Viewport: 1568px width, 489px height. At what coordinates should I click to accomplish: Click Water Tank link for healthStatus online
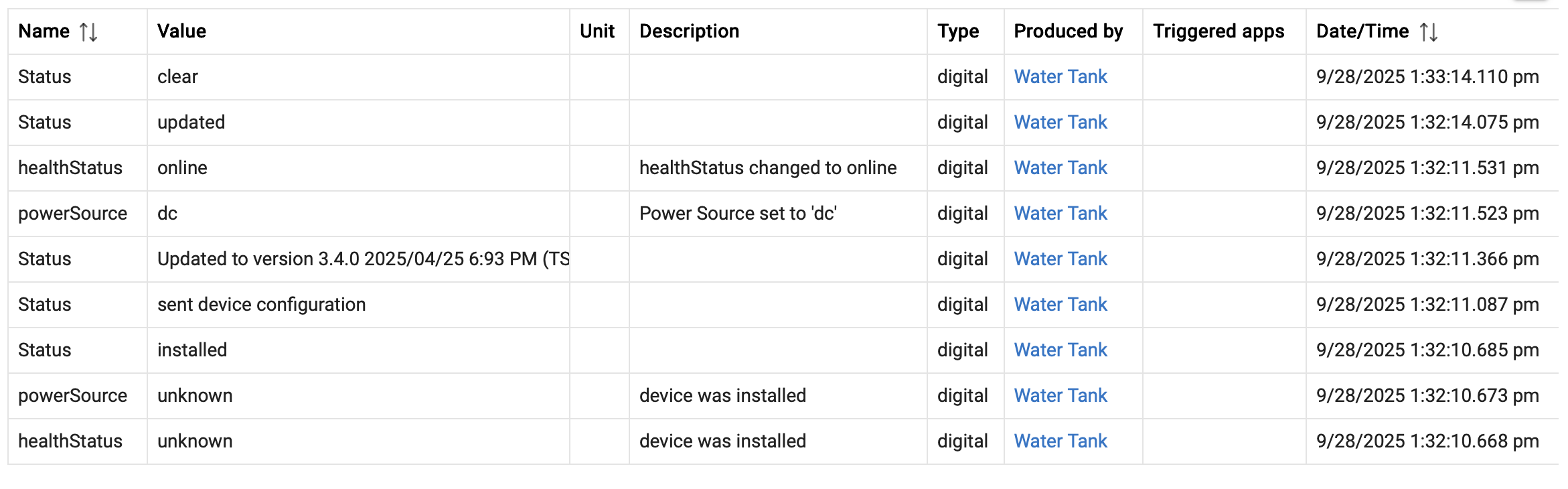point(1060,168)
